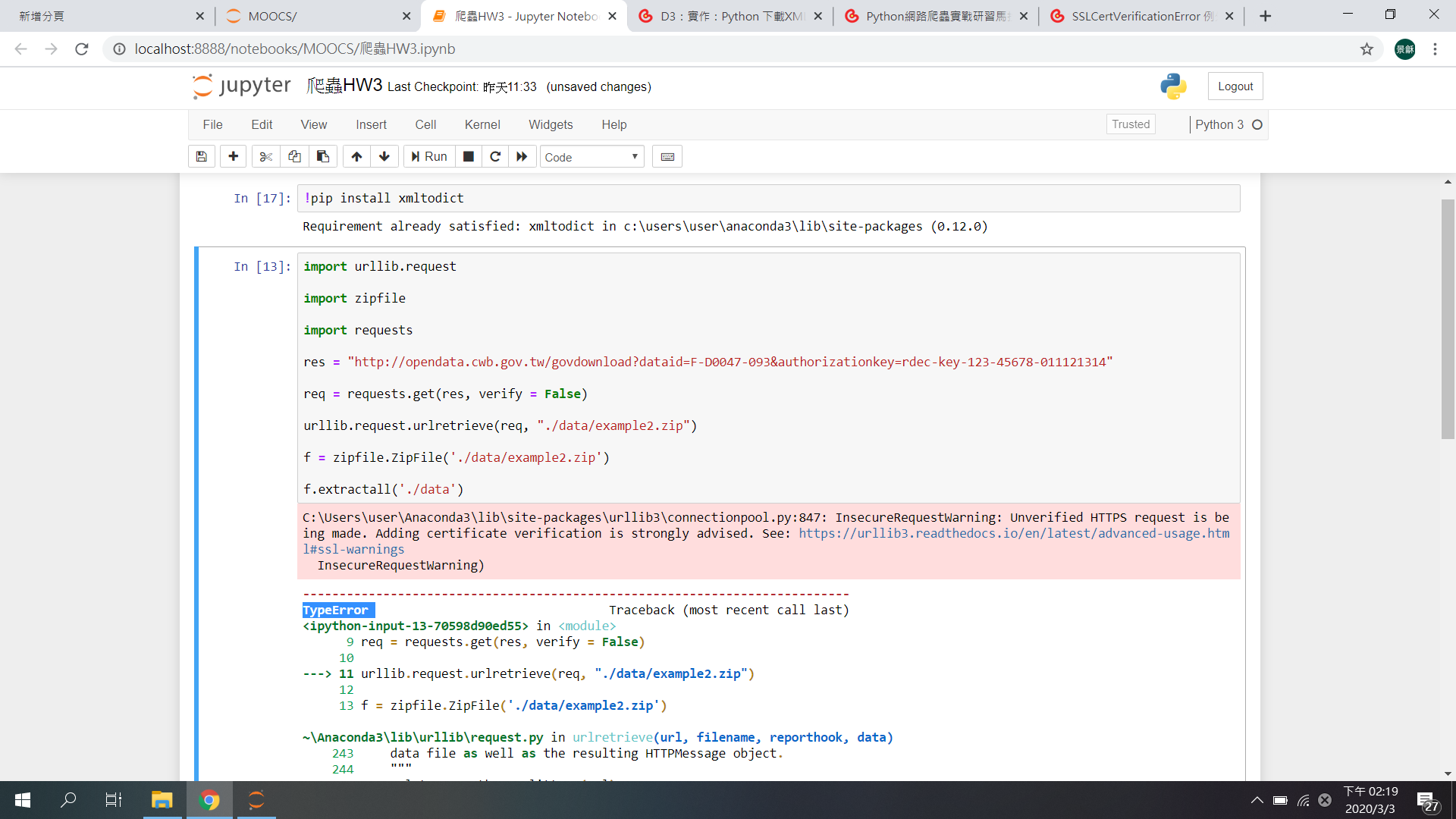This screenshot has width=1456, height=819.
Task: Open the notification center
Action: click(x=1426, y=801)
